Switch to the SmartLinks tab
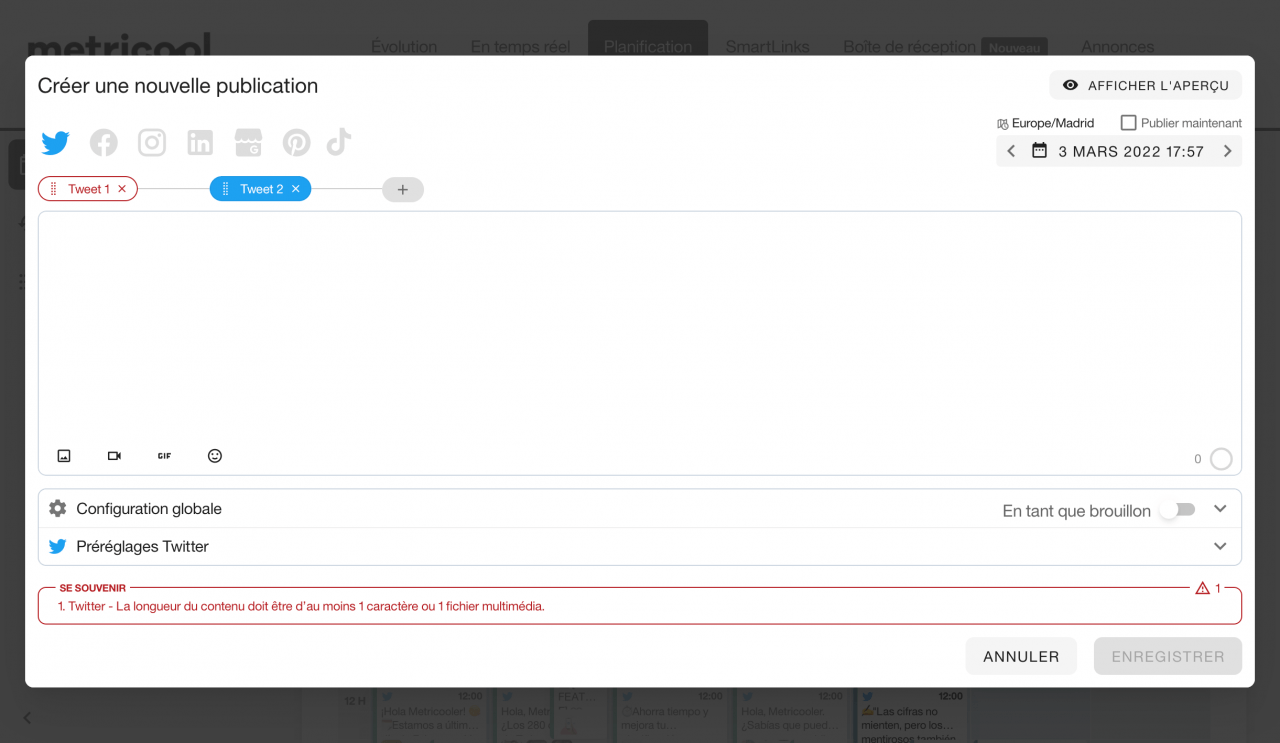Viewport: 1280px width, 743px height. click(x=767, y=46)
